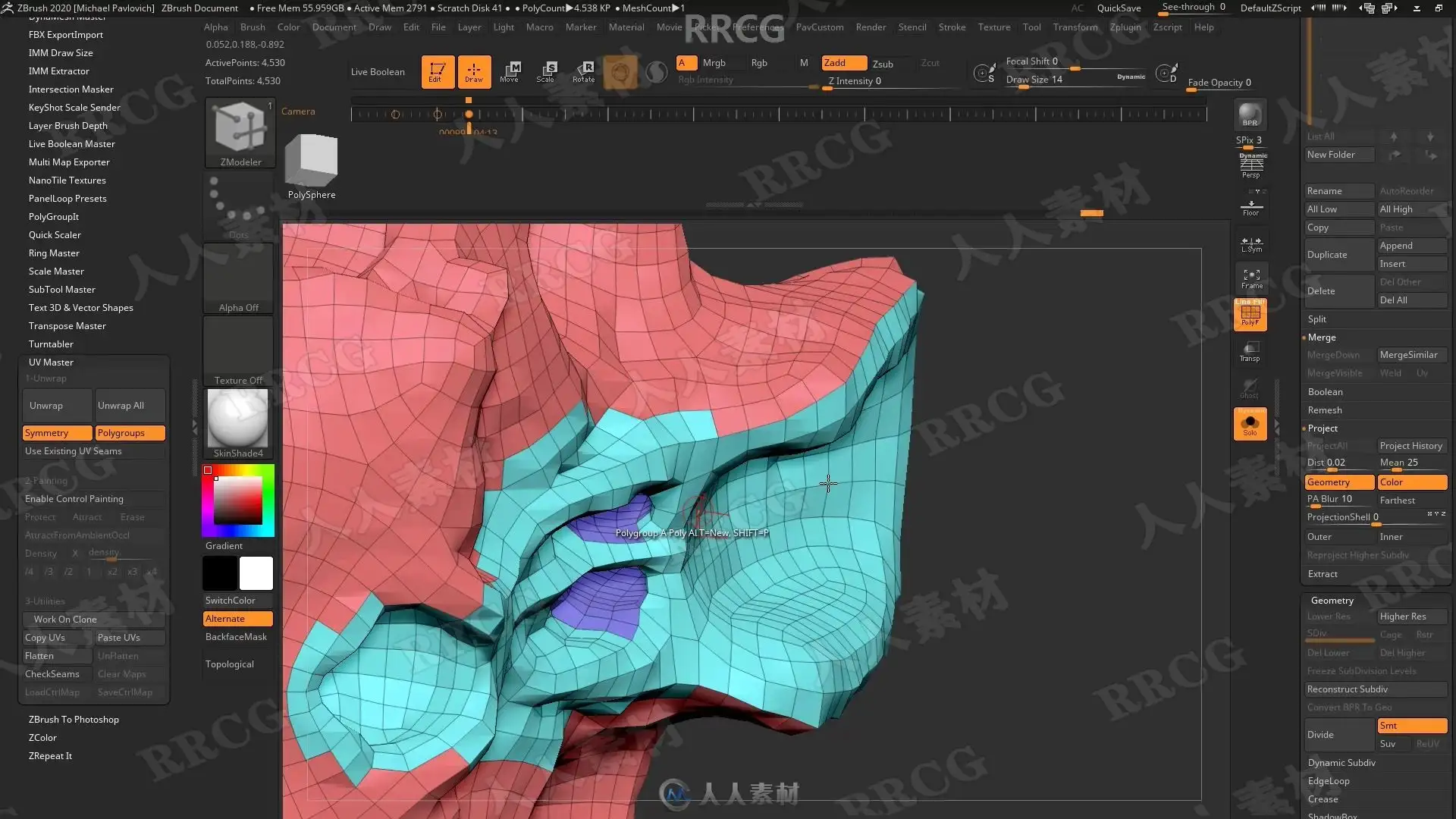Collapse the Merge section
1456x819 pixels.
point(1321,337)
